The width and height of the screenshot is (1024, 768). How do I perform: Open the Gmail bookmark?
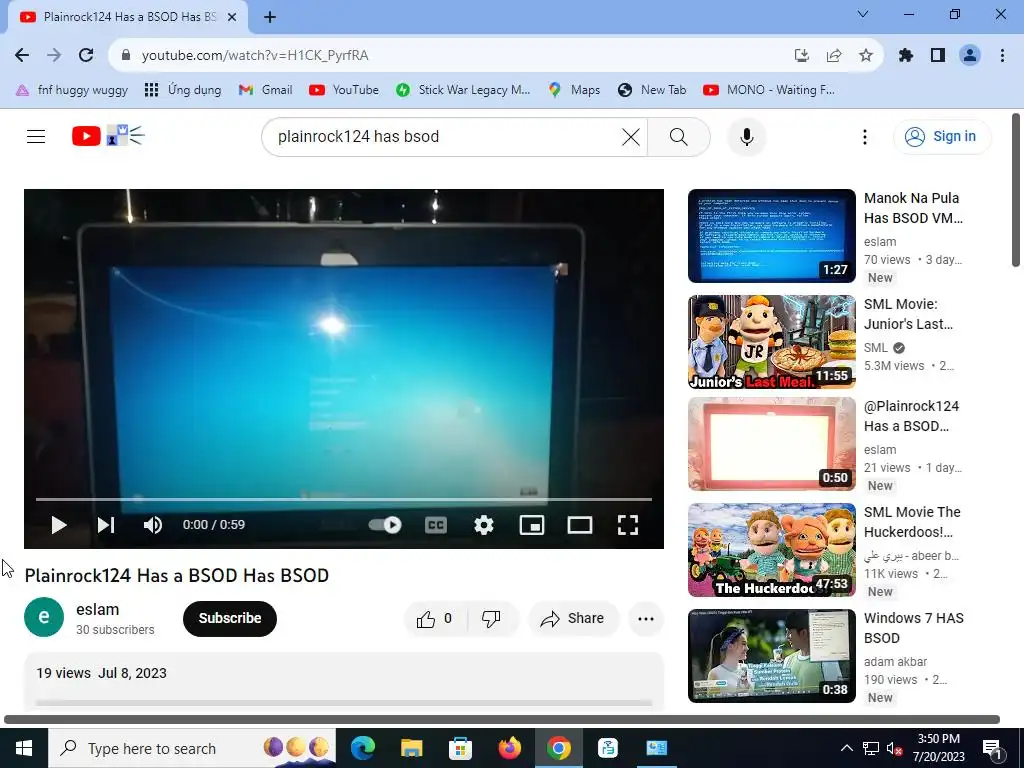coord(265,90)
